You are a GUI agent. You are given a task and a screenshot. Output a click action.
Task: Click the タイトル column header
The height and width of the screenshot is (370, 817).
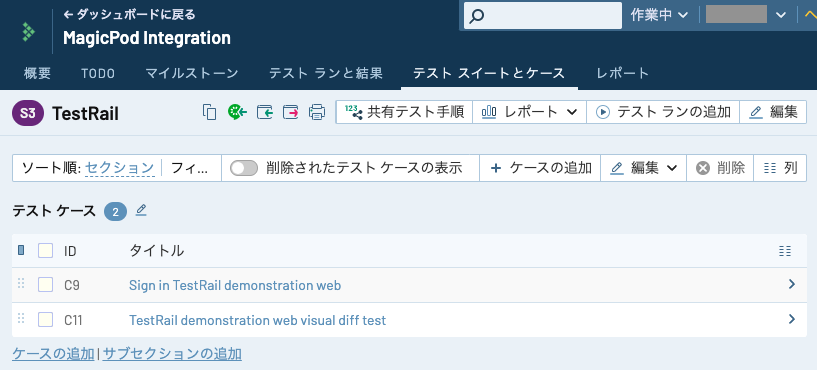point(156,251)
